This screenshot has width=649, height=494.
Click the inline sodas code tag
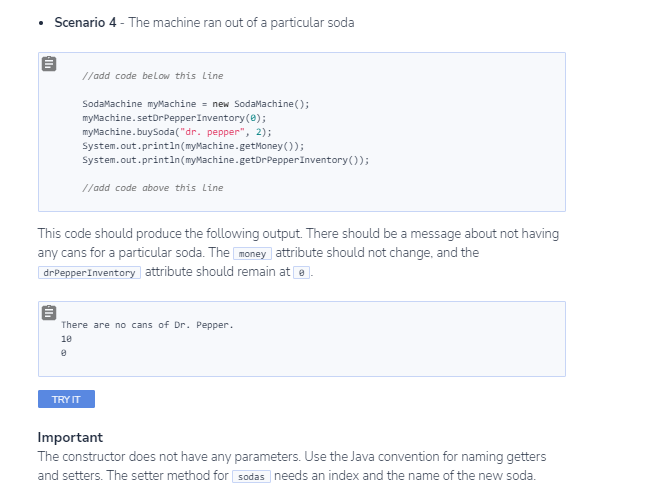pyautogui.click(x=251, y=476)
